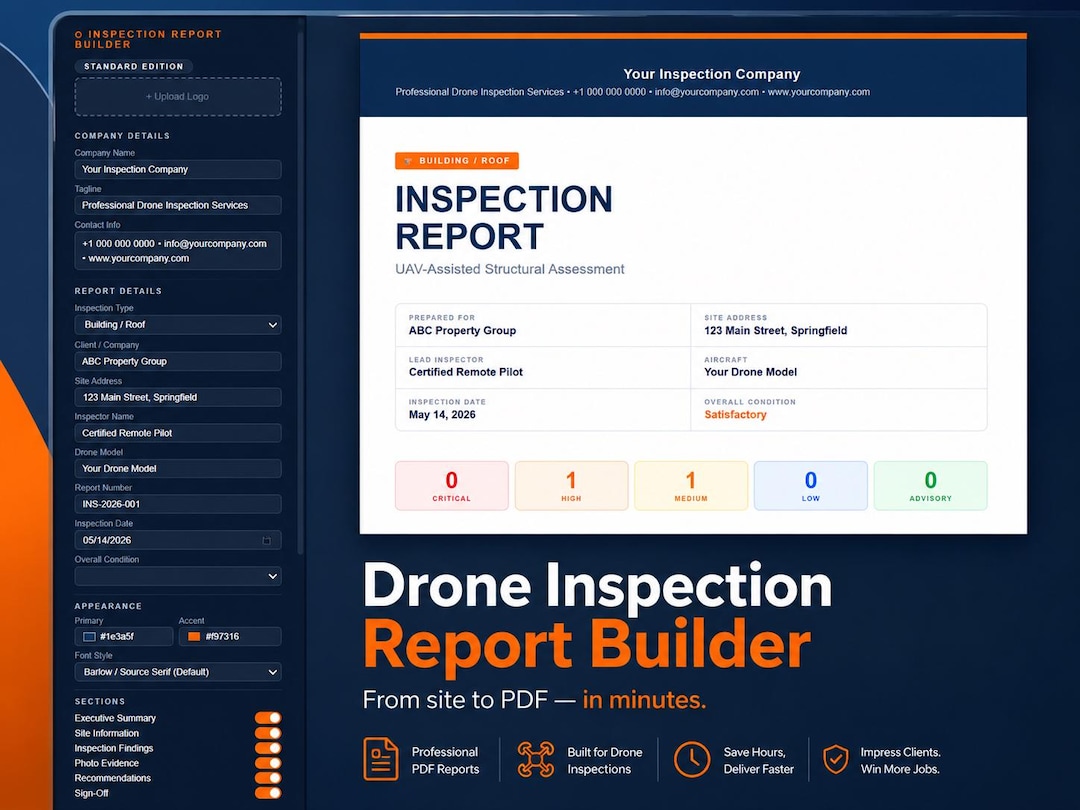Click the Inspector Name input field
Viewport: 1080px width, 810px height.
[x=178, y=433]
